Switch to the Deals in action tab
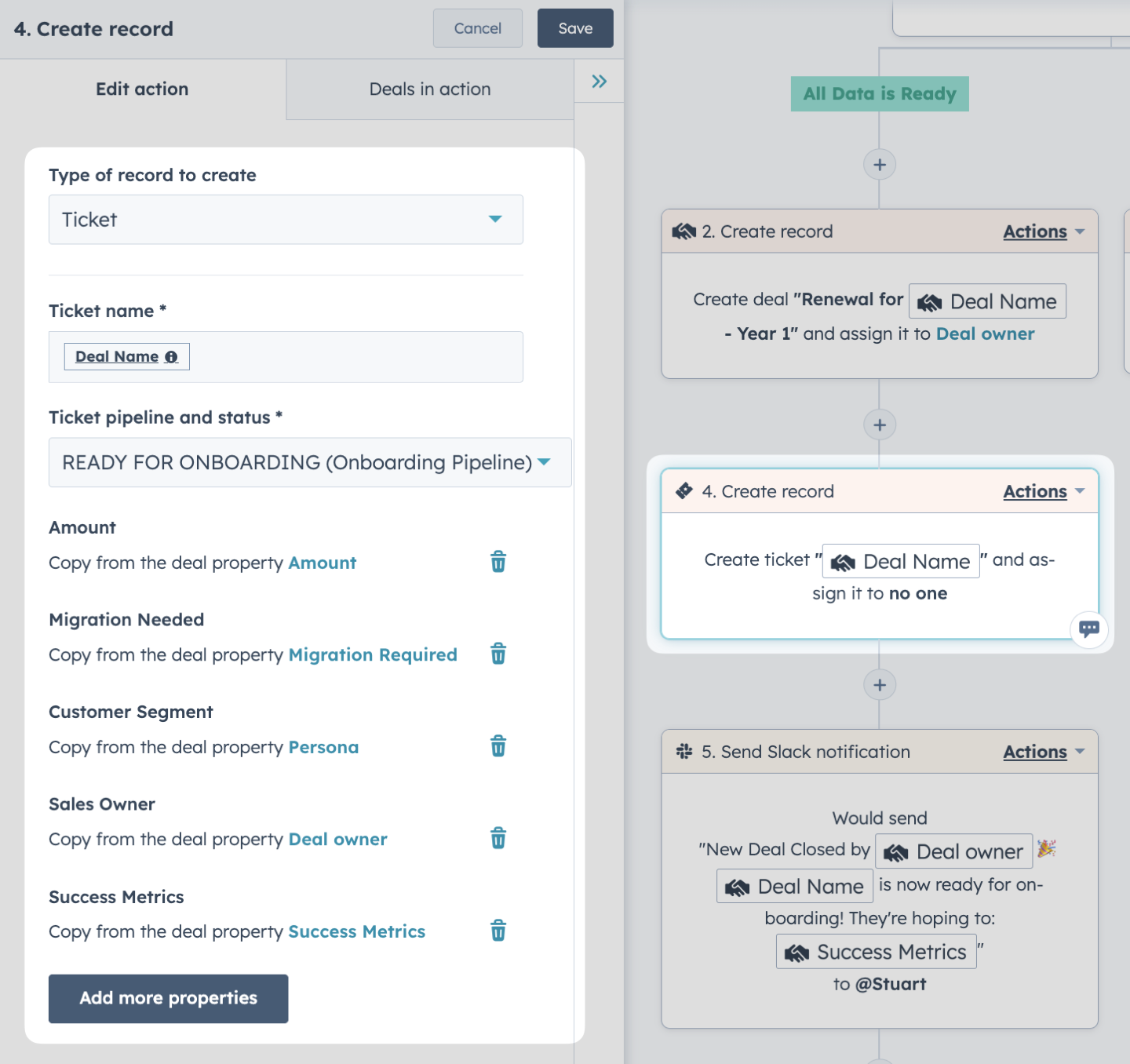This screenshot has height=1064, width=1130. click(x=430, y=89)
